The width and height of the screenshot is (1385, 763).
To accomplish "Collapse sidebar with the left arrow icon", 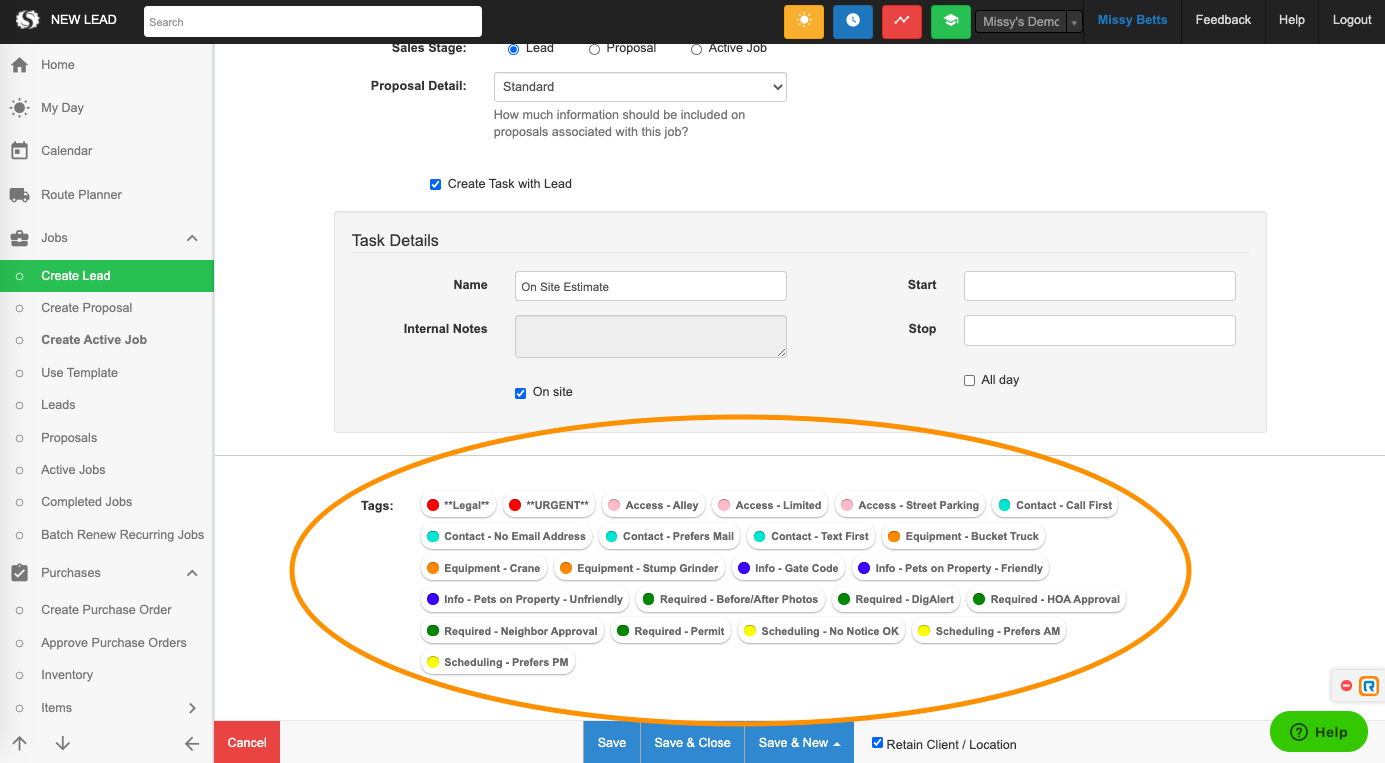I will click(192, 743).
